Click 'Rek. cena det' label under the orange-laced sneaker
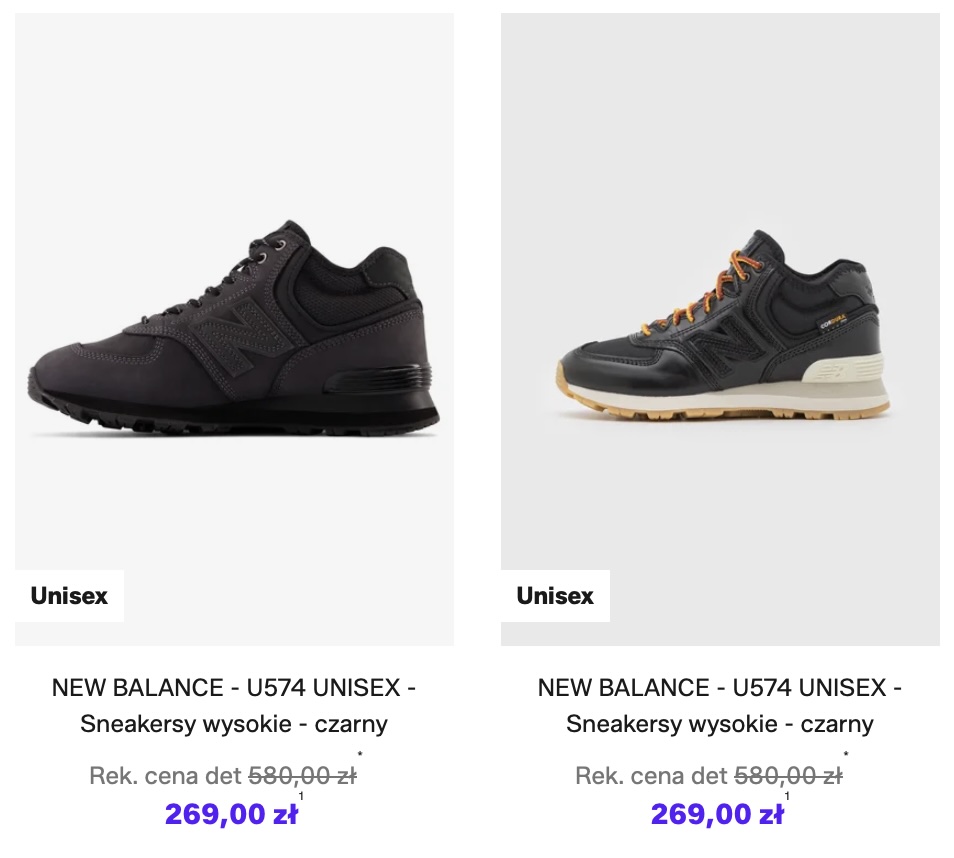 click(651, 776)
